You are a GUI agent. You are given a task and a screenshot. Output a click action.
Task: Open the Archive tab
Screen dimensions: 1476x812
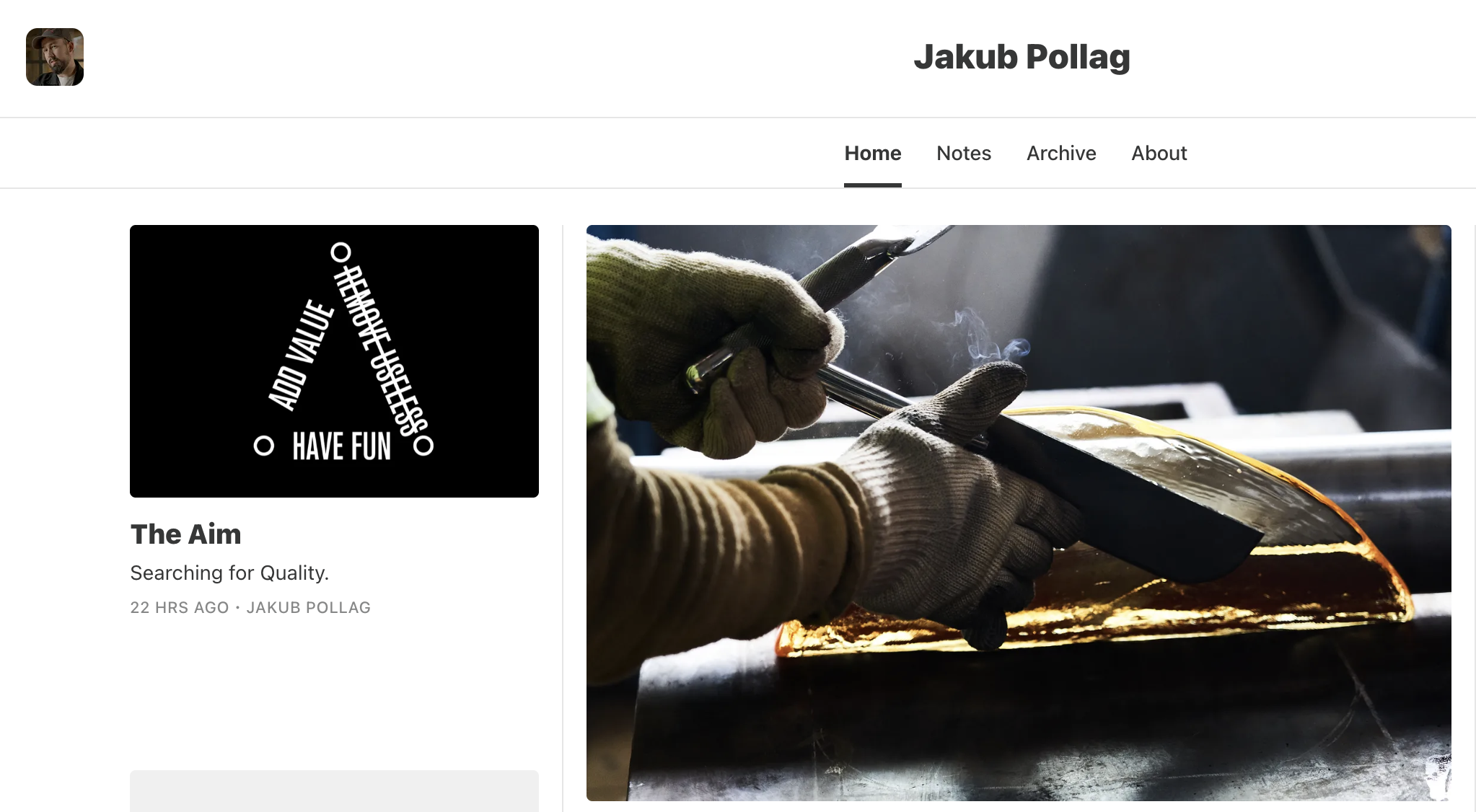[1061, 153]
